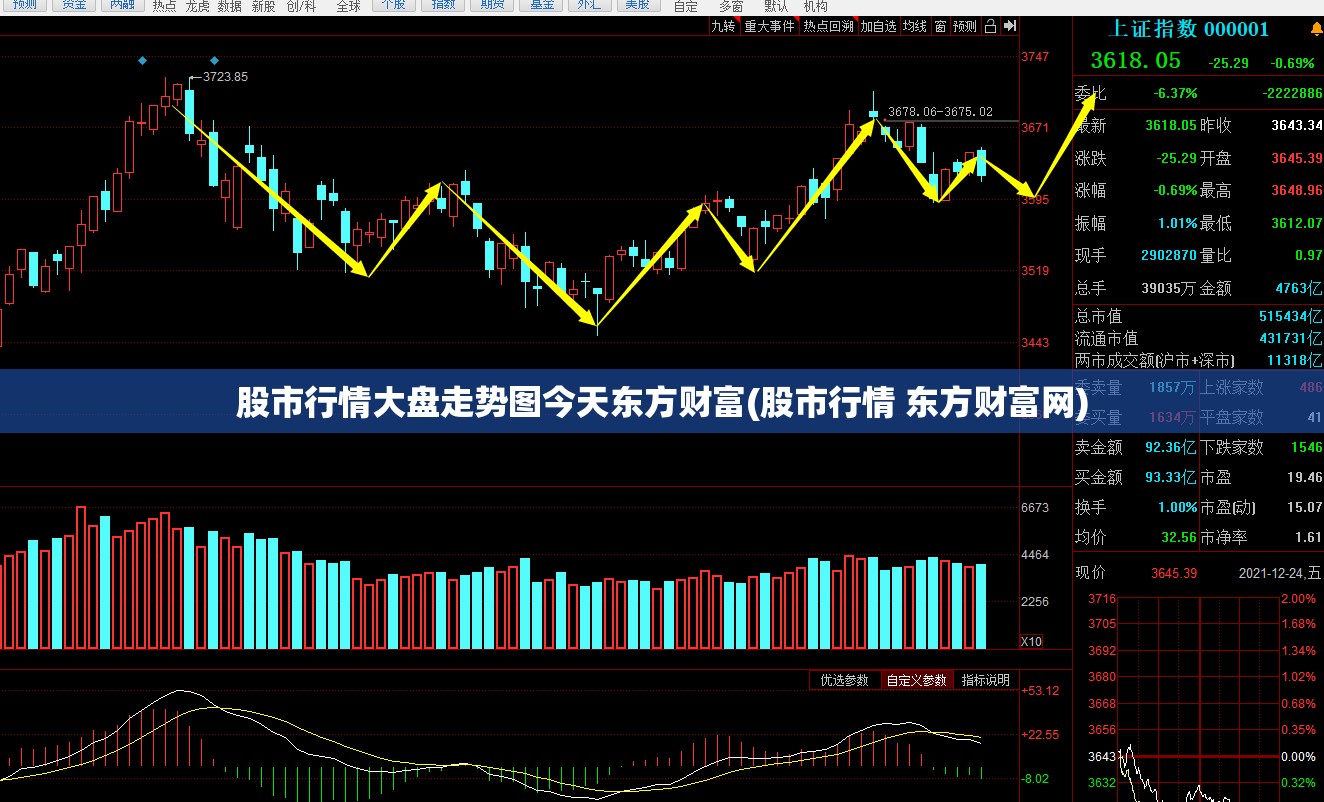Switch to the 个股 tab

393,5
